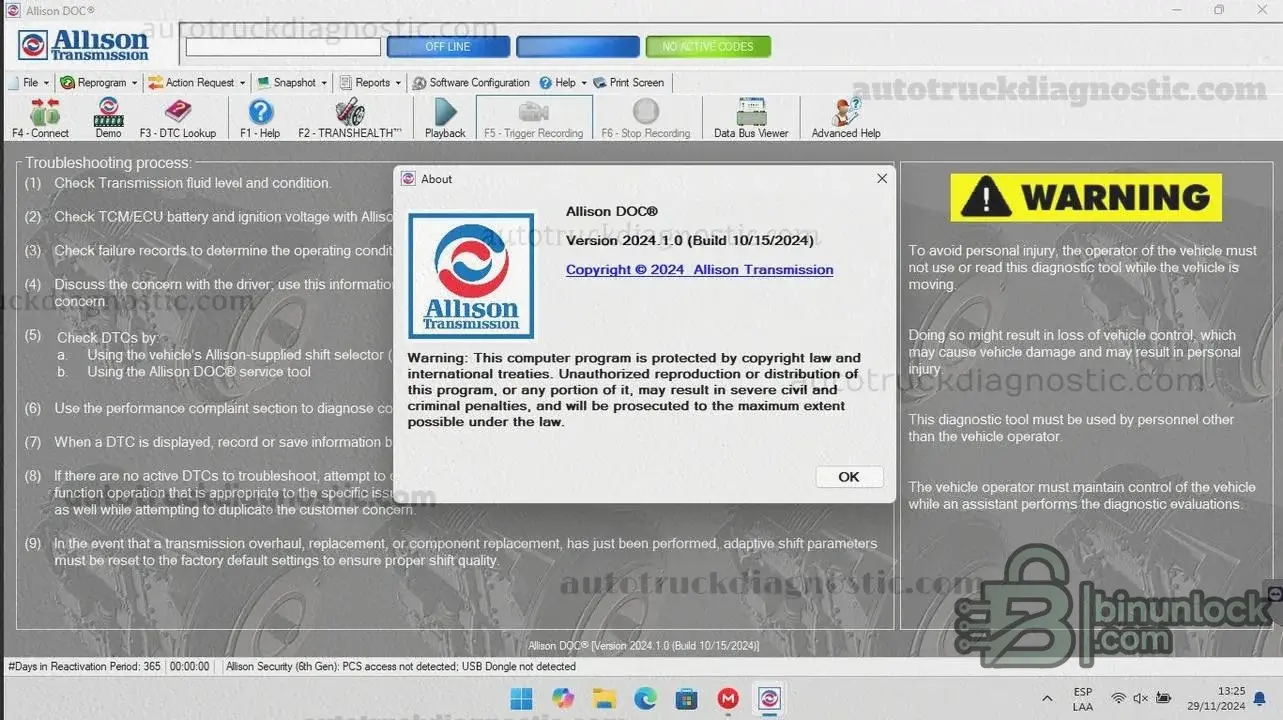Click "Doing so might result in loss of vehicle control" text
Screen dimensions: 1283x720
point(1075,352)
